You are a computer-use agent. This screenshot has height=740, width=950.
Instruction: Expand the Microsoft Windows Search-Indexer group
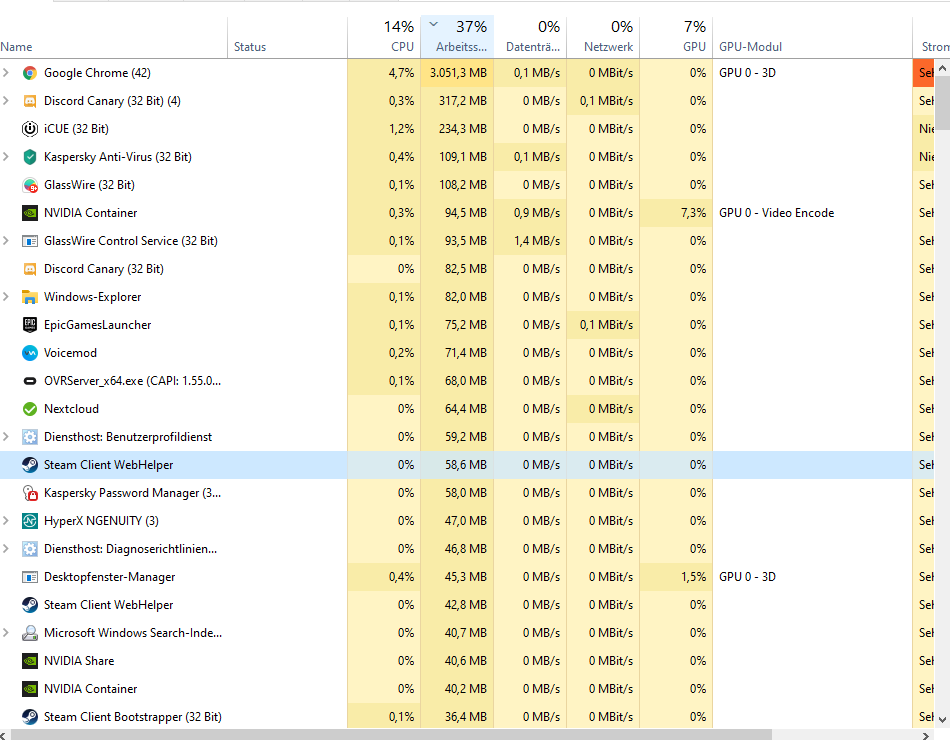pyautogui.click(x=6, y=632)
